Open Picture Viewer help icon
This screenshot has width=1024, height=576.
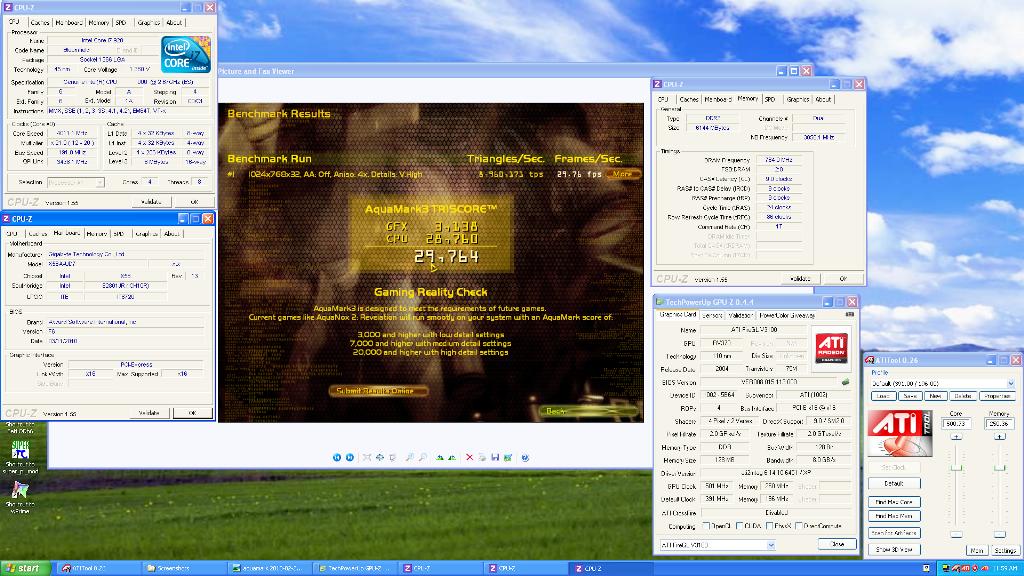525,458
